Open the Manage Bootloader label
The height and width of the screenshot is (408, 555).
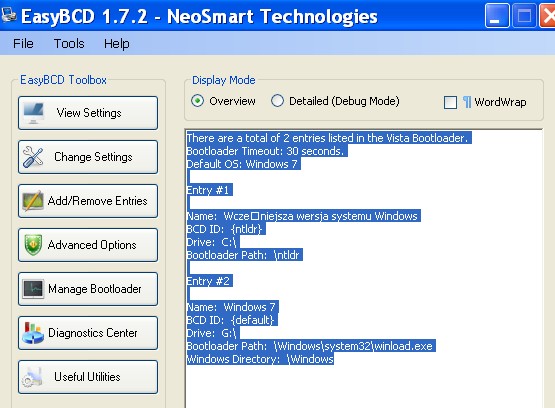pyautogui.click(x=95, y=289)
